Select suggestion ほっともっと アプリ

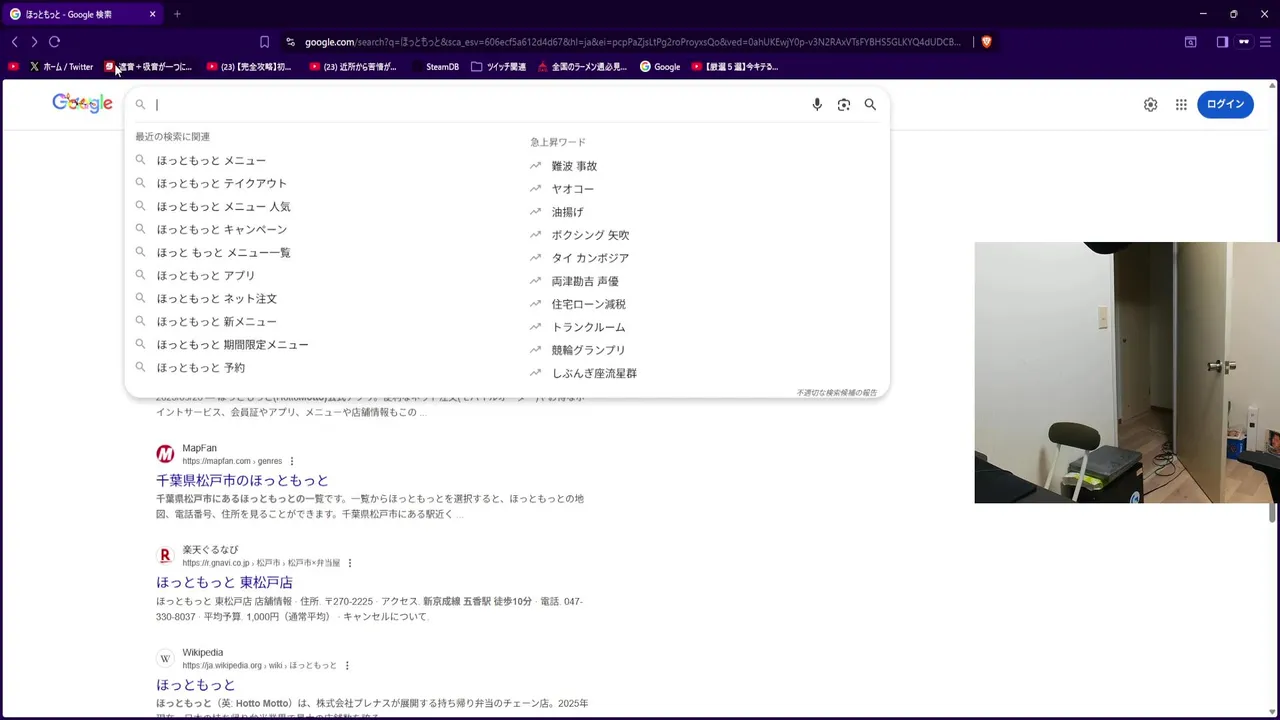205,275
